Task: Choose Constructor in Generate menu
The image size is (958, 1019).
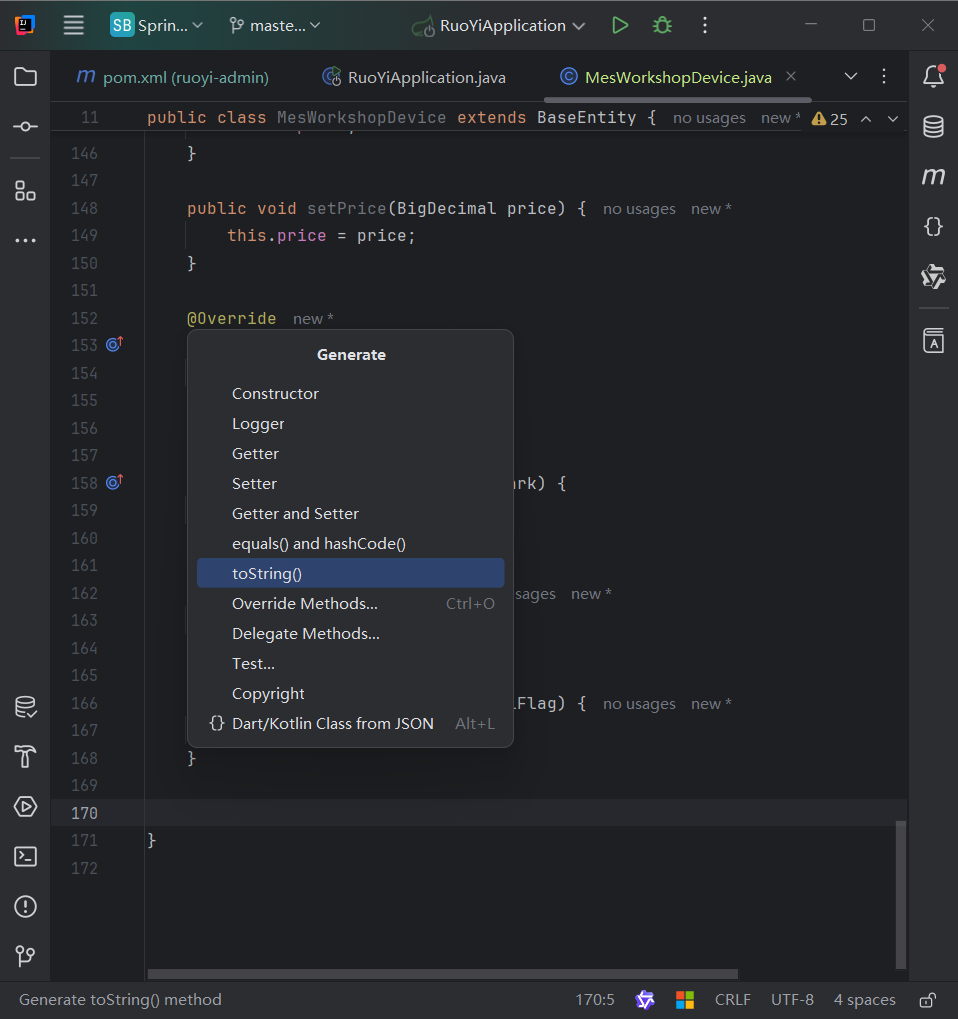Action: point(350,394)
